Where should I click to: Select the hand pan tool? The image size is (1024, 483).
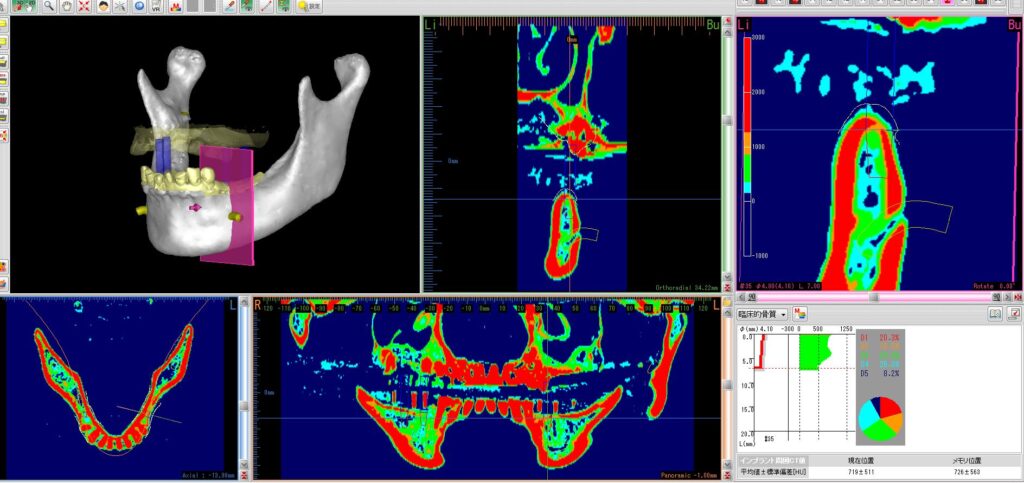click(x=67, y=6)
